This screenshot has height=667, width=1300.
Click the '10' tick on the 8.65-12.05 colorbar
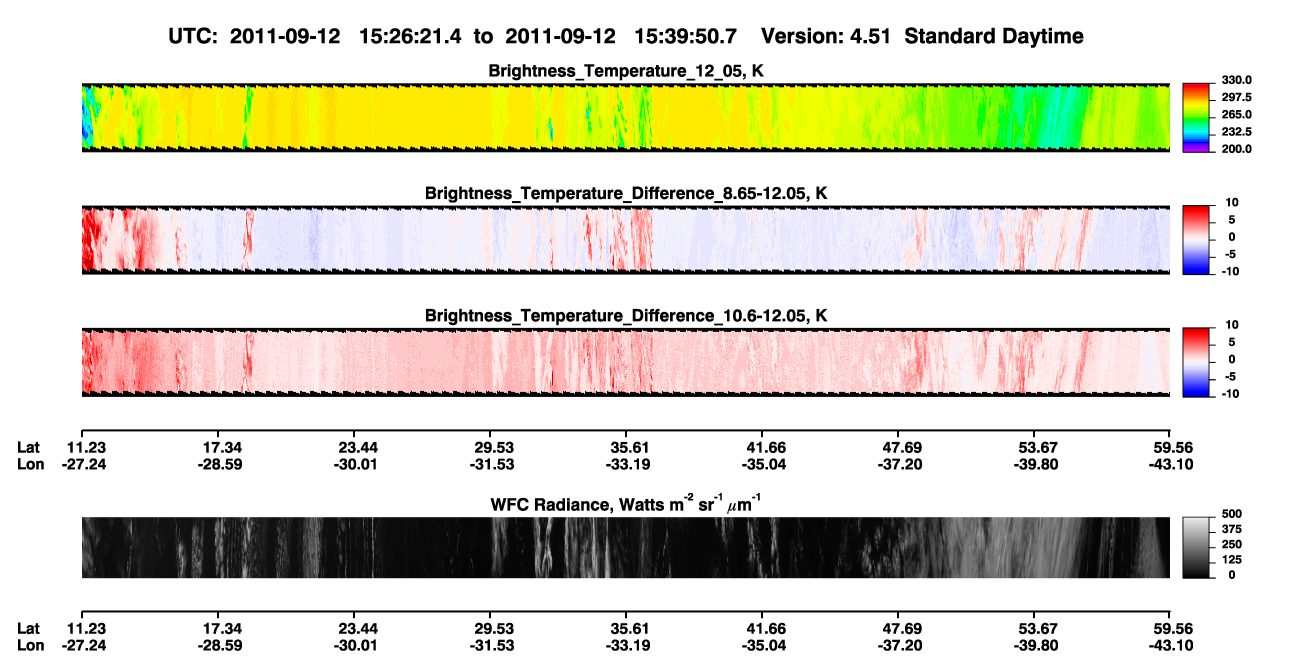point(1232,203)
